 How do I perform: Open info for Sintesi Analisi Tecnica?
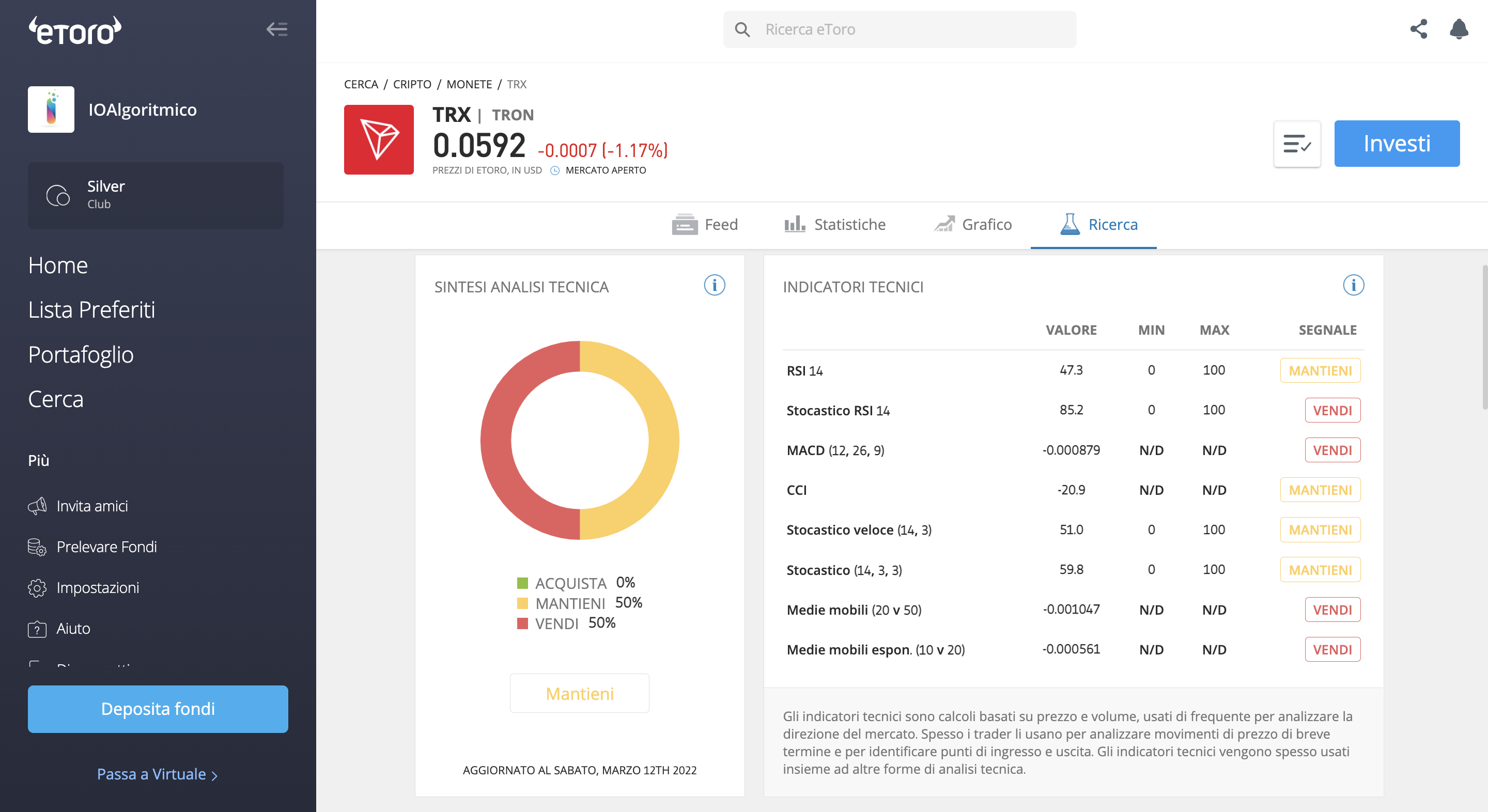(x=715, y=285)
